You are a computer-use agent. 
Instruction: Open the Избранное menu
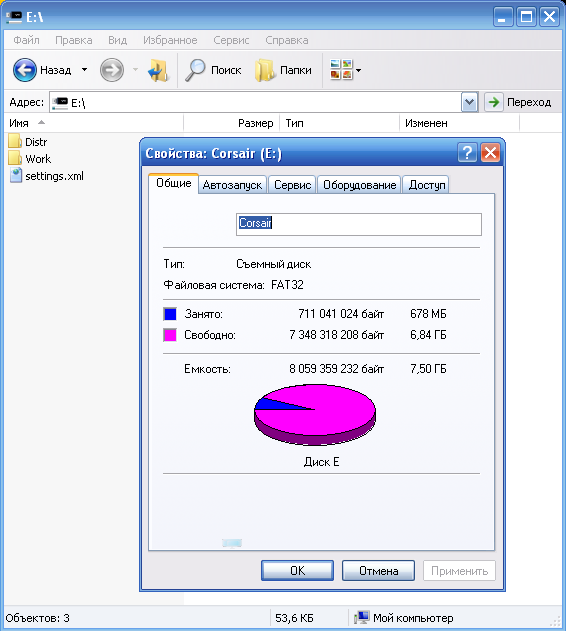(170, 40)
